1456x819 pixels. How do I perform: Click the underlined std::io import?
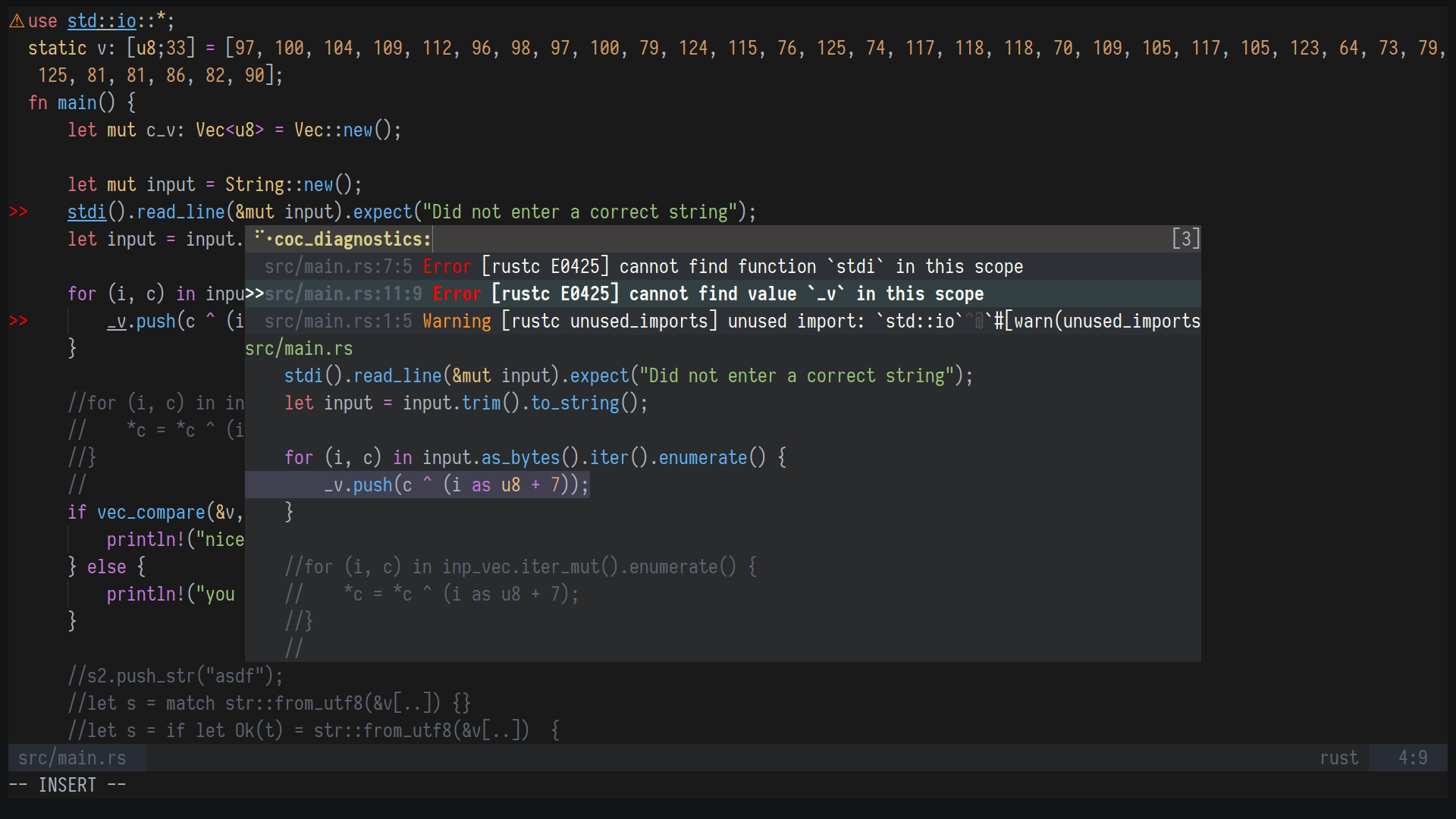(102, 21)
